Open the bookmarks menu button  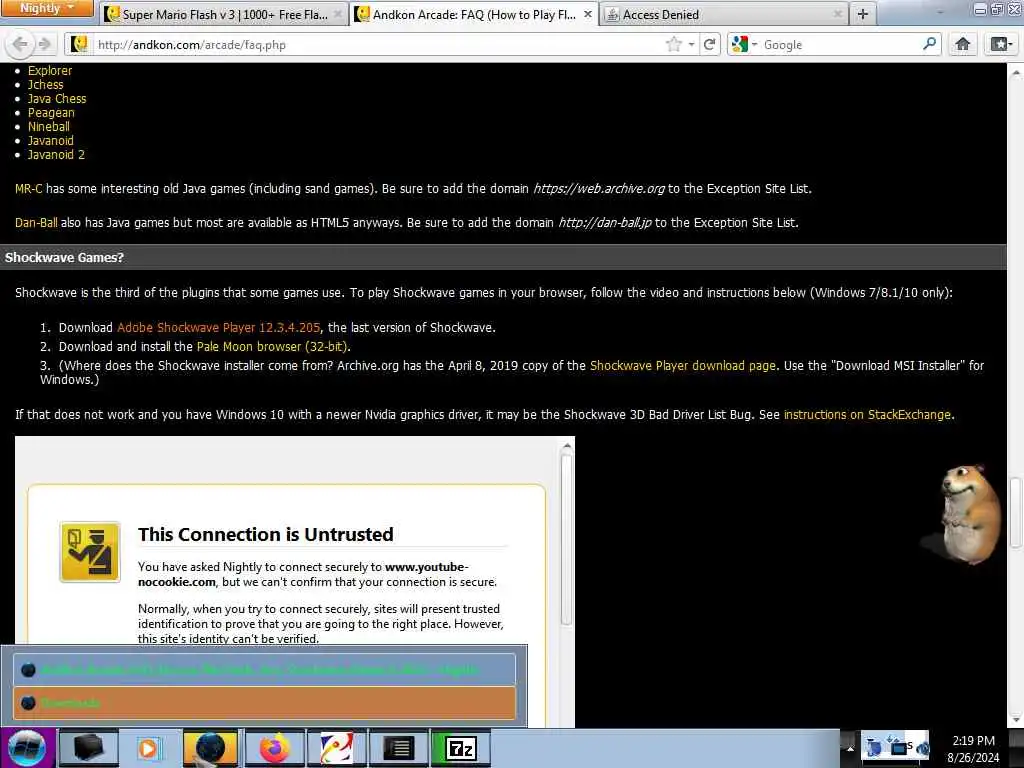(x=1002, y=44)
